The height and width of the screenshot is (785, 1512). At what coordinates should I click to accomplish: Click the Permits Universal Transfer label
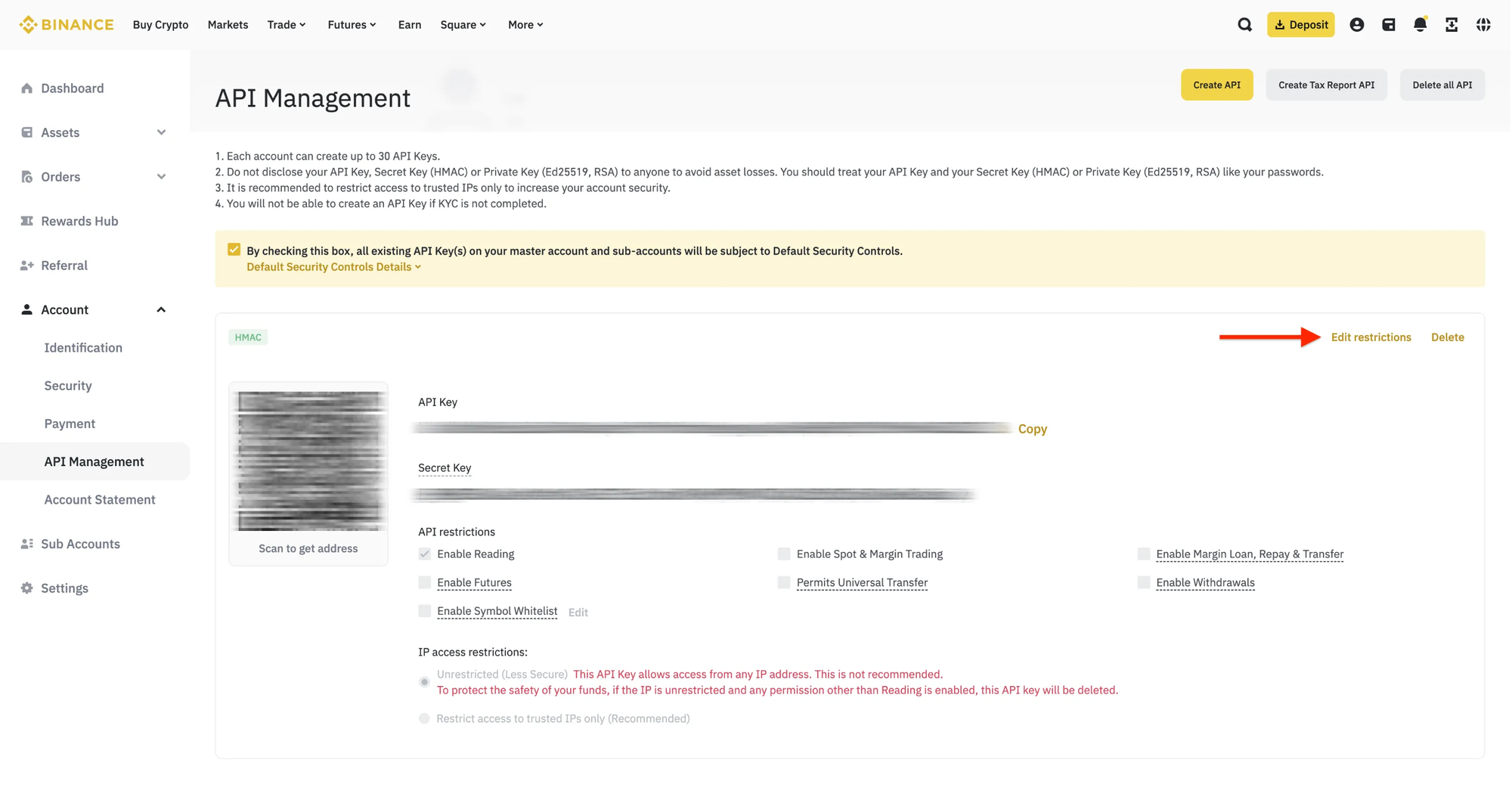pyautogui.click(x=862, y=582)
